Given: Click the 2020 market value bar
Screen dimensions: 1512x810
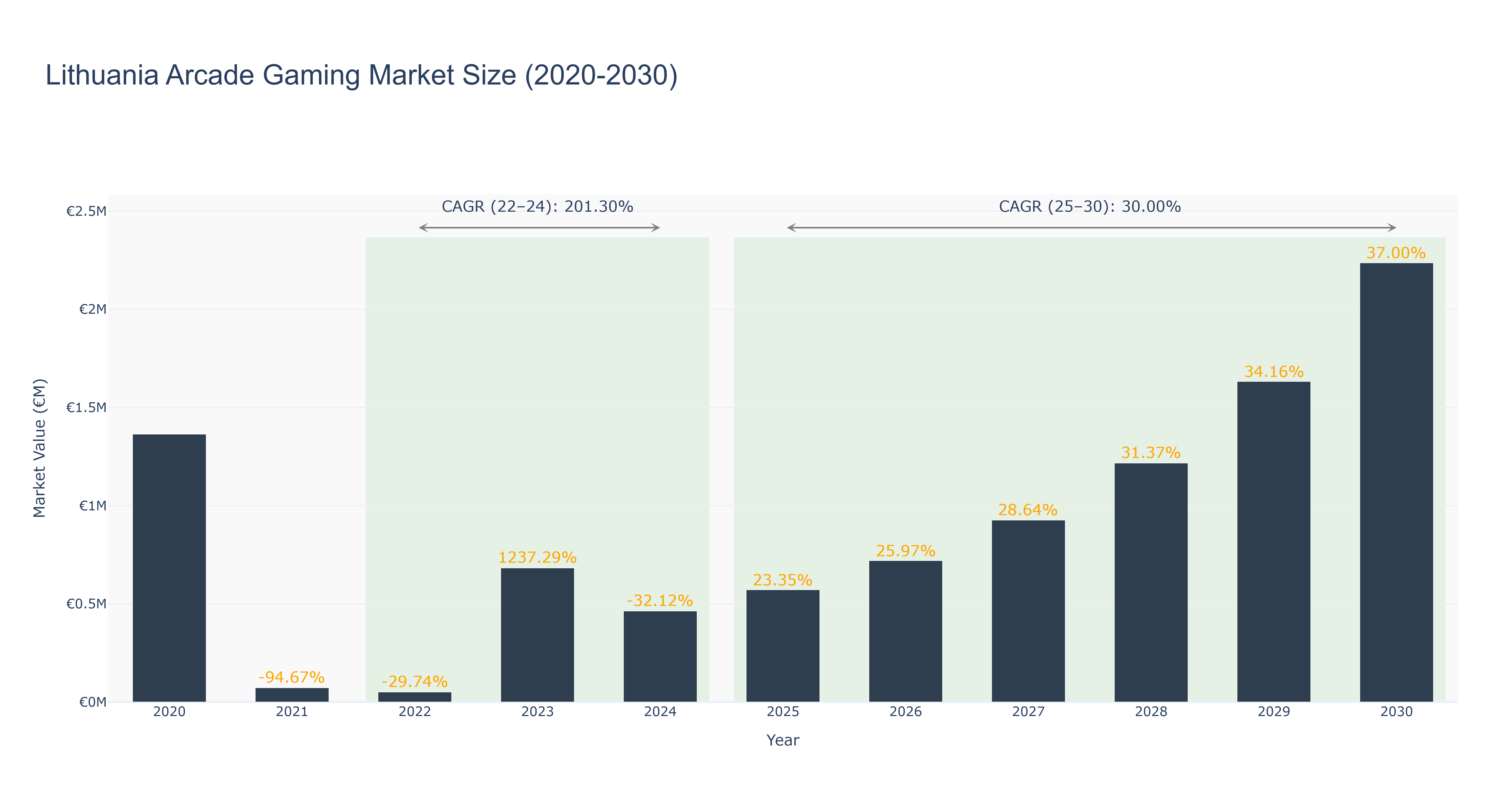Looking at the screenshot, I should coord(169,568).
